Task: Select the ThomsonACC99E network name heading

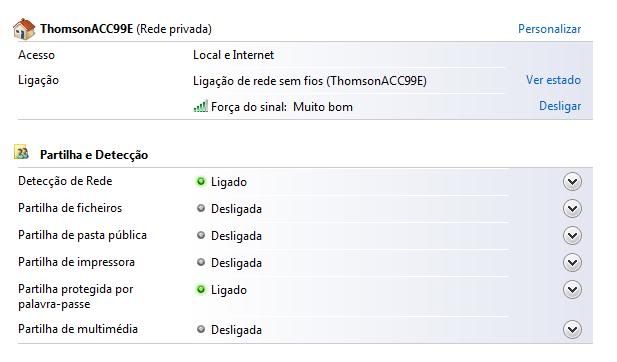Action: pyautogui.click(x=87, y=29)
